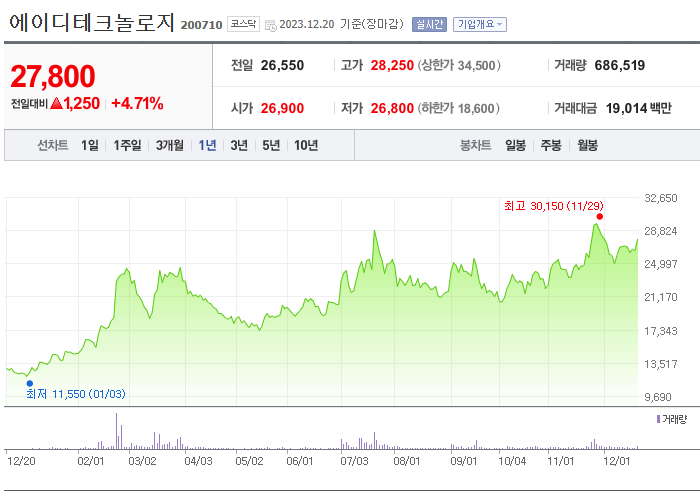Click the 2023.12.20 기준(장마감) date text
The width and height of the screenshot is (700, 491).
point(342,24)
